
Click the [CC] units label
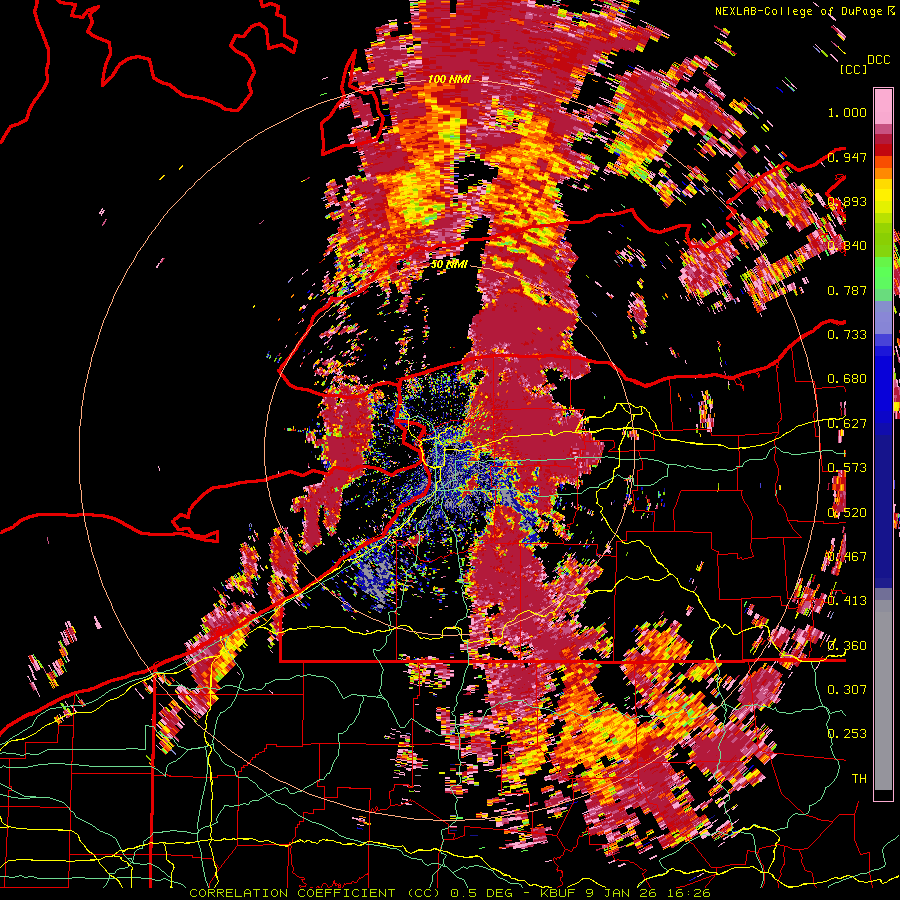click(854, 69)
